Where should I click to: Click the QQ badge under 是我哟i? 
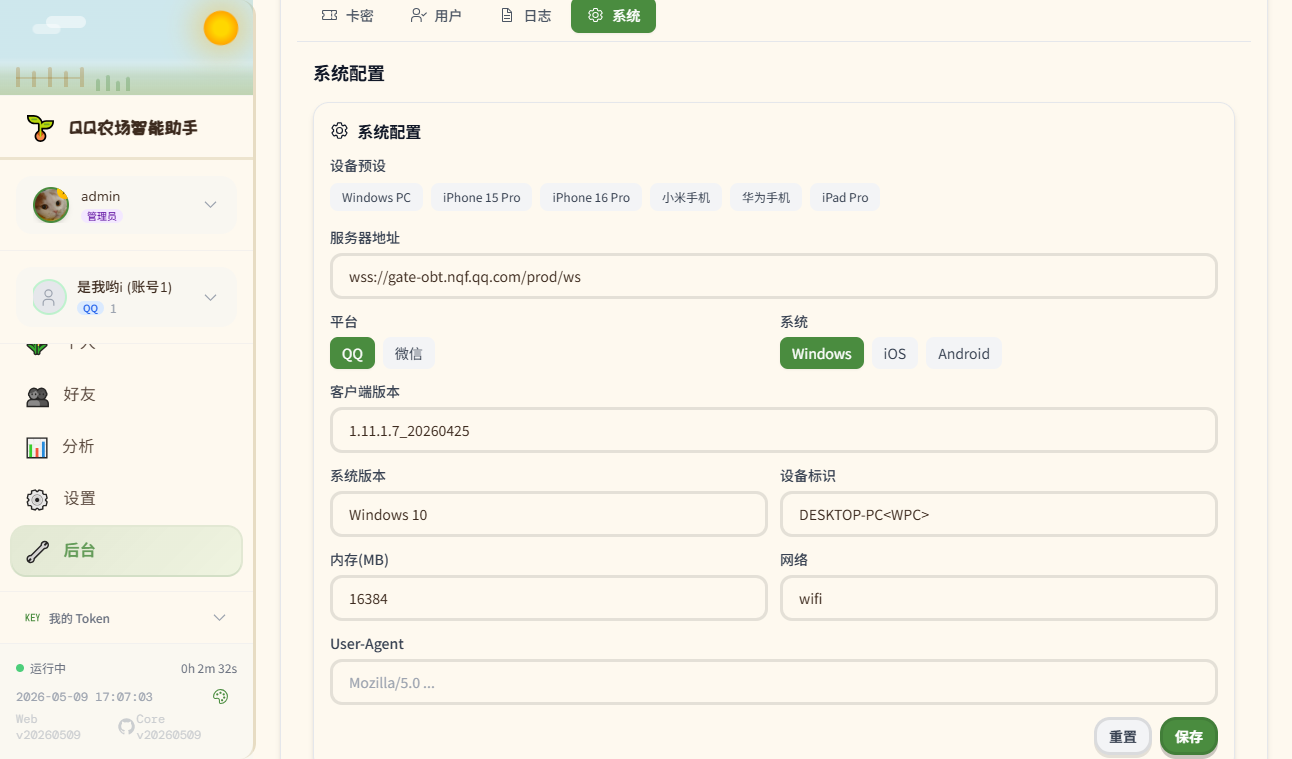[91, 309]
